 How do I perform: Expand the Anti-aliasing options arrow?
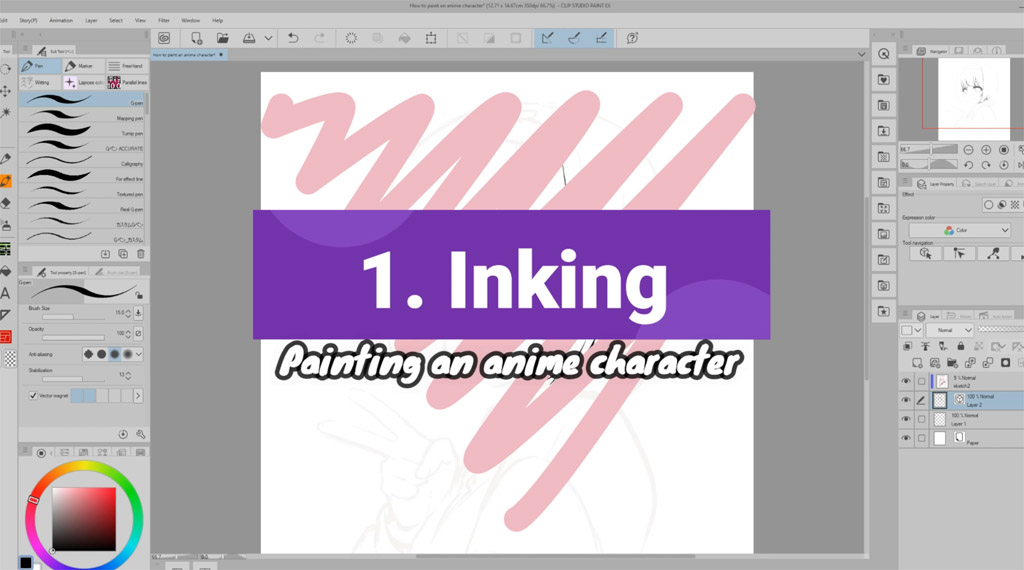pyautogui.click(x=139, y=354)
